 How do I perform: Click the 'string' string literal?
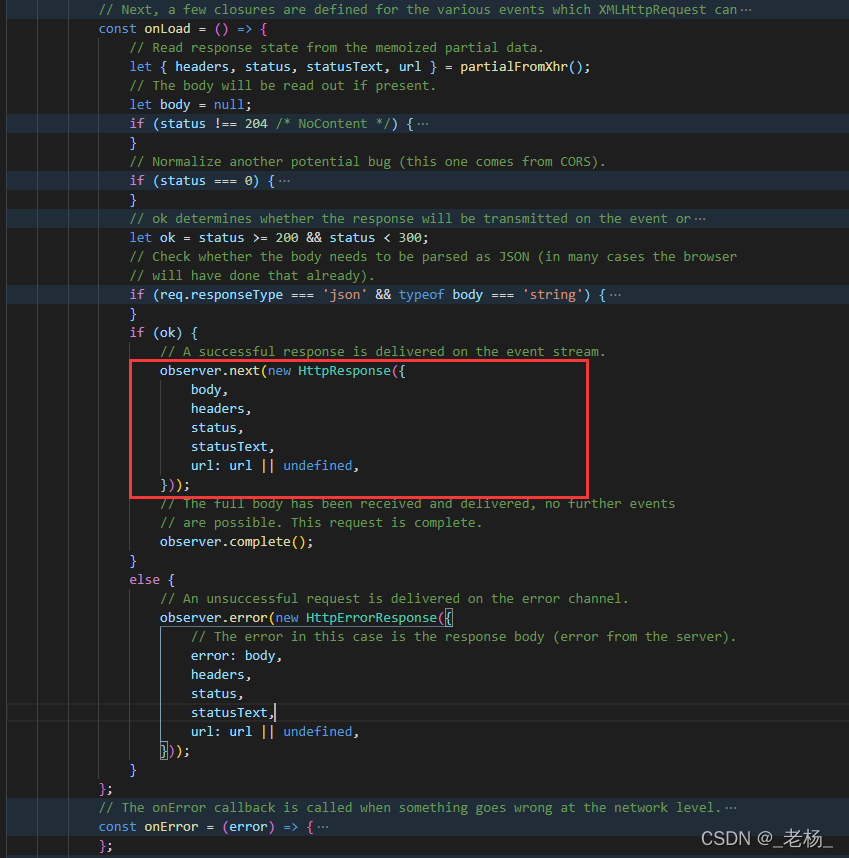point(553,295)
